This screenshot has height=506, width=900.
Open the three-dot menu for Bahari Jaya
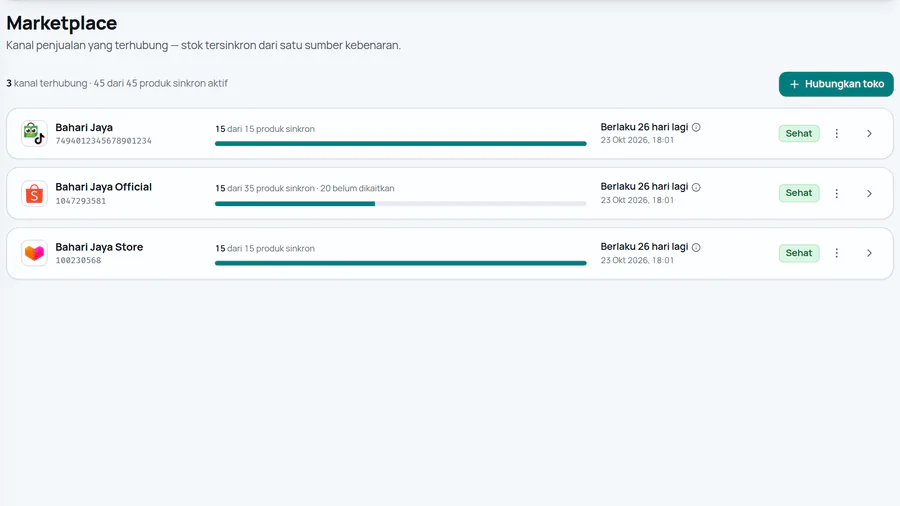pyautogui.click(x=836, y=134)
